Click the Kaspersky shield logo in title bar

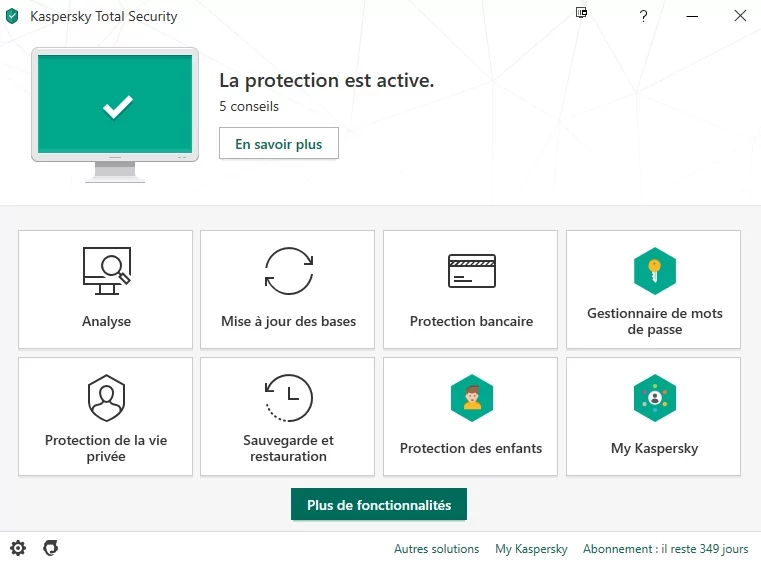(x=12, y=16)
